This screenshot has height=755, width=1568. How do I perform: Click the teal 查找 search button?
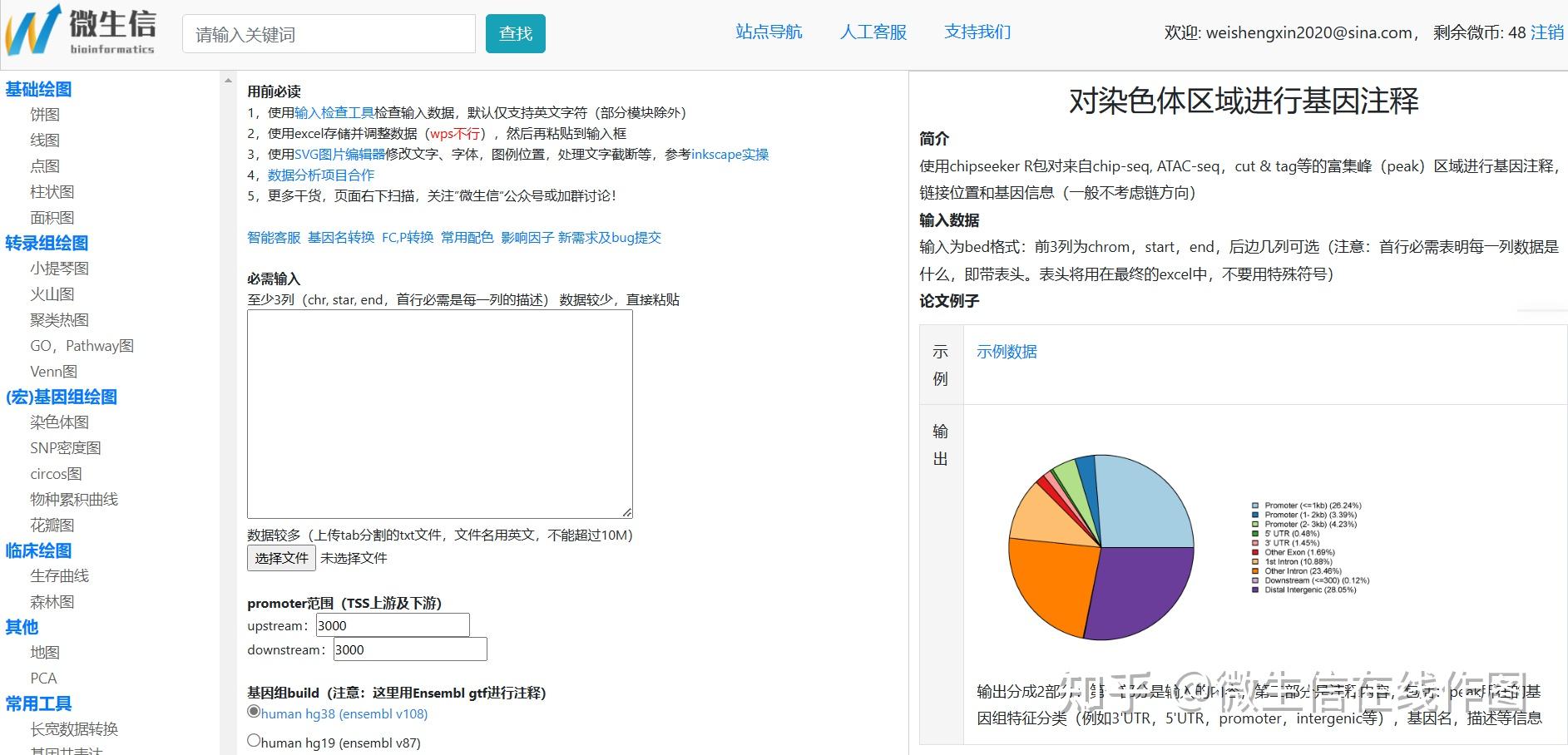click(515, 33)
